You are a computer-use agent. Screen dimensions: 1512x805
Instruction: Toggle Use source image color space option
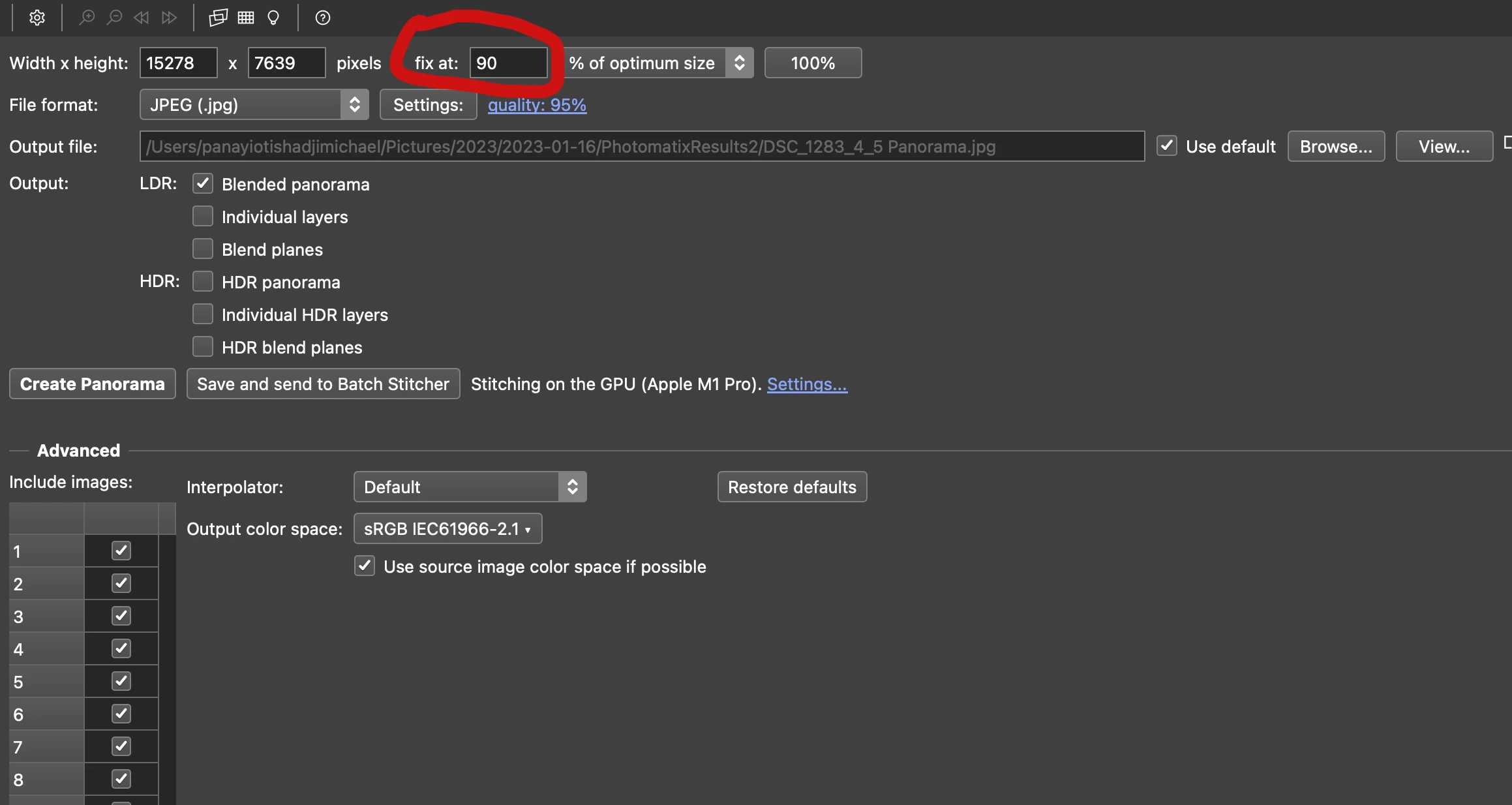365,566
